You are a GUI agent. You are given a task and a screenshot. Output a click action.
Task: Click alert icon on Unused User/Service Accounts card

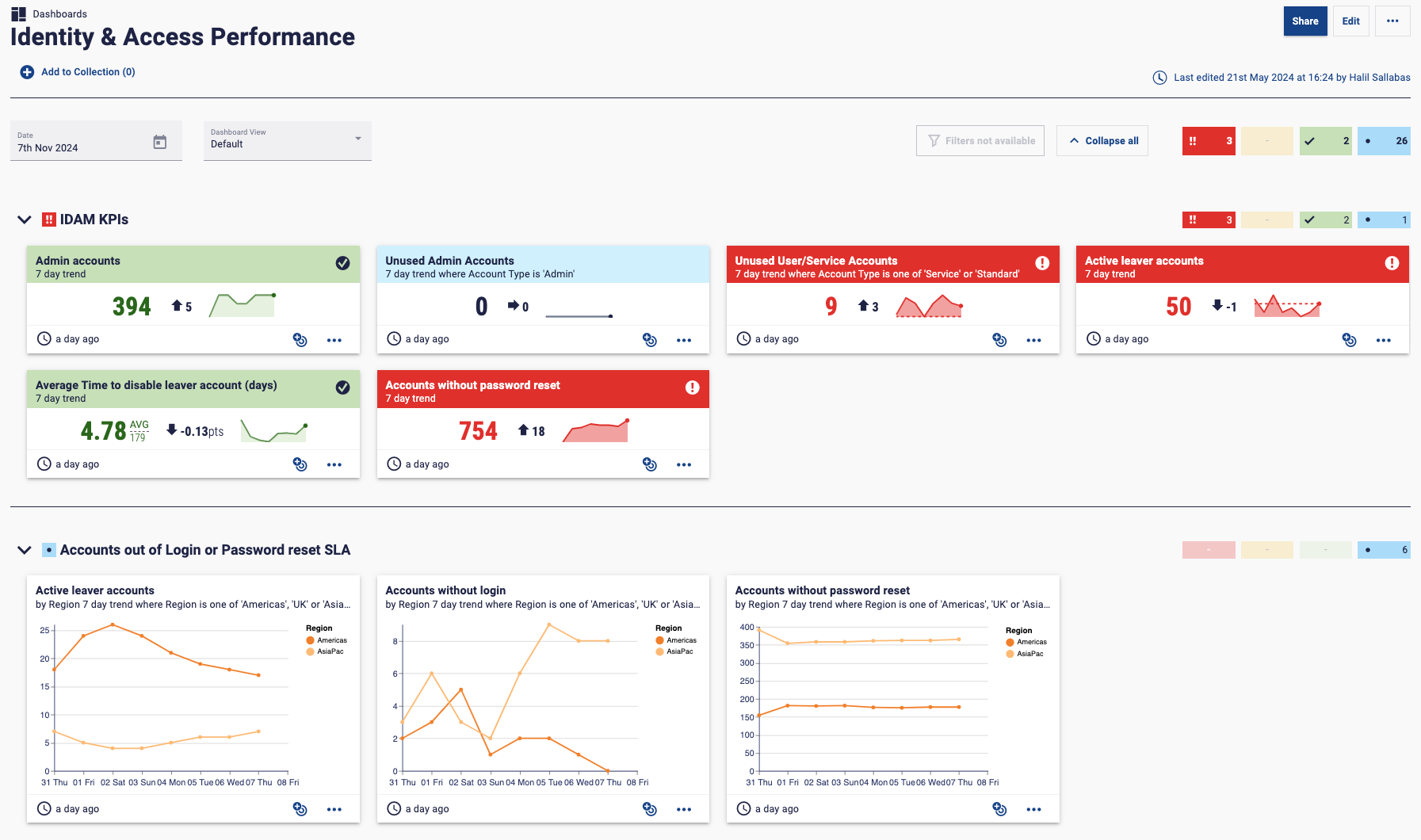(1041, 263)
